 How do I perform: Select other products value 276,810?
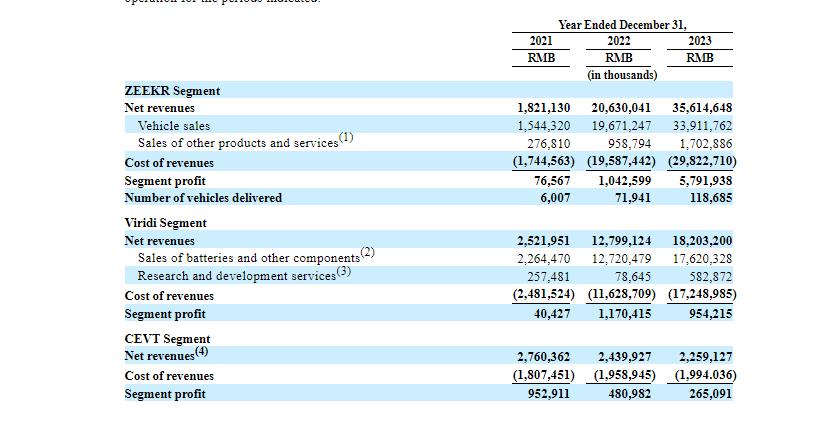548,144
